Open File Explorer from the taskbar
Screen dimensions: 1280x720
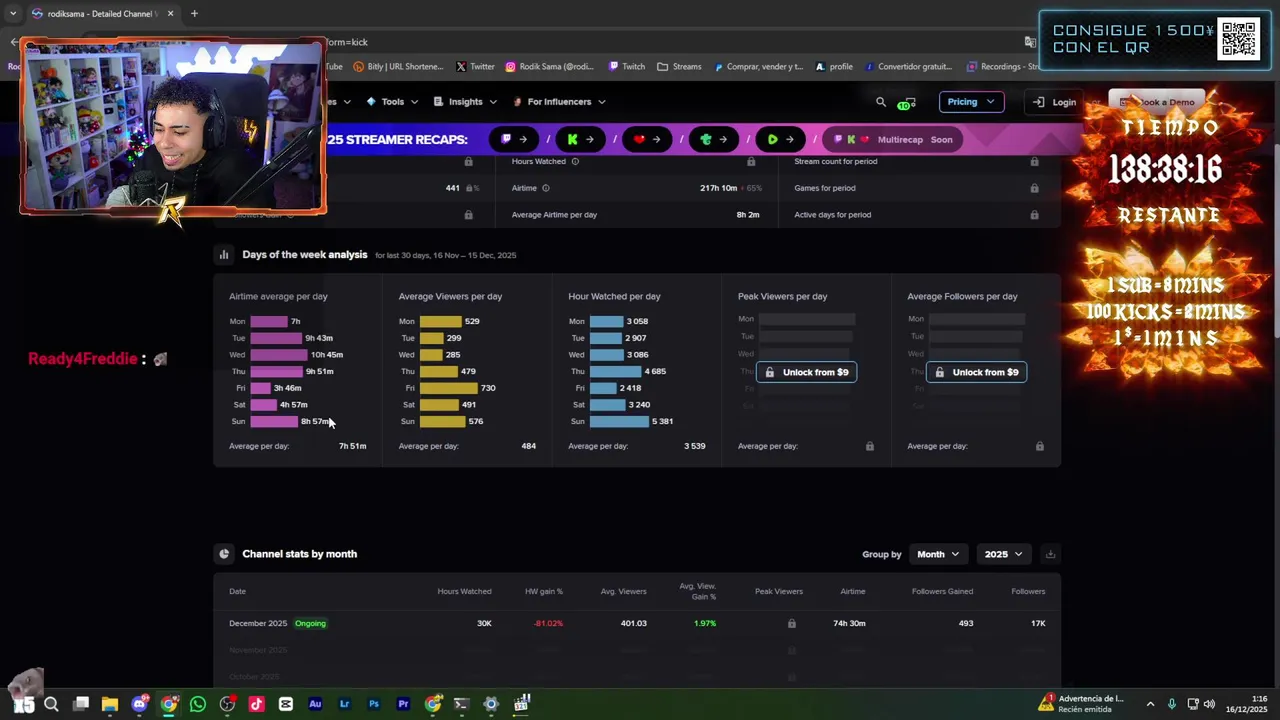click(x=110, y=704)
